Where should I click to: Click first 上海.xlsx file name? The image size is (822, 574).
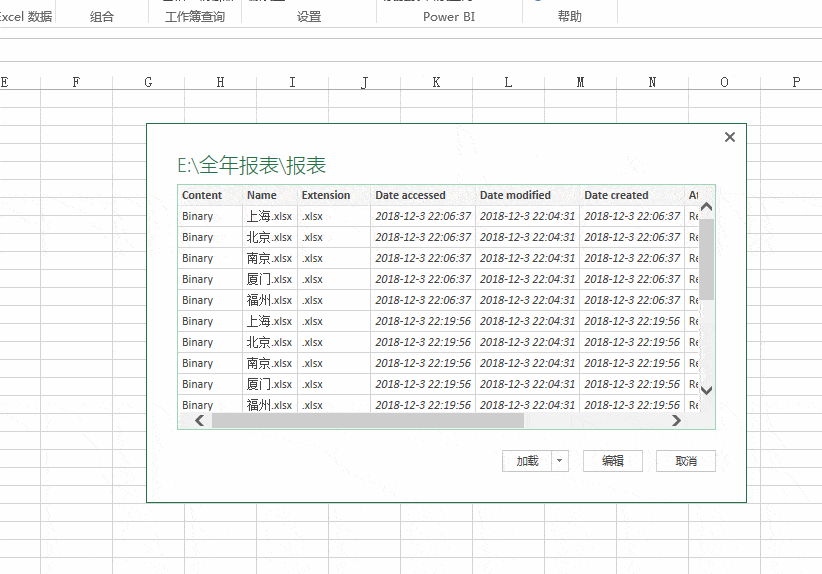click(269, 216)
